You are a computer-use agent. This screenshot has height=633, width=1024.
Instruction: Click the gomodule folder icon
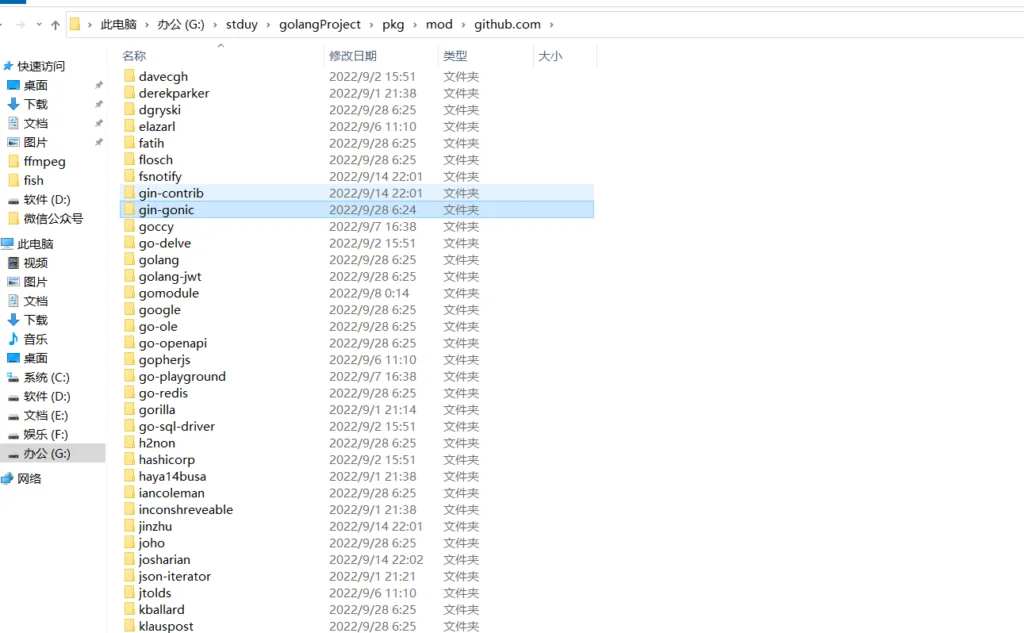[129, 293]
